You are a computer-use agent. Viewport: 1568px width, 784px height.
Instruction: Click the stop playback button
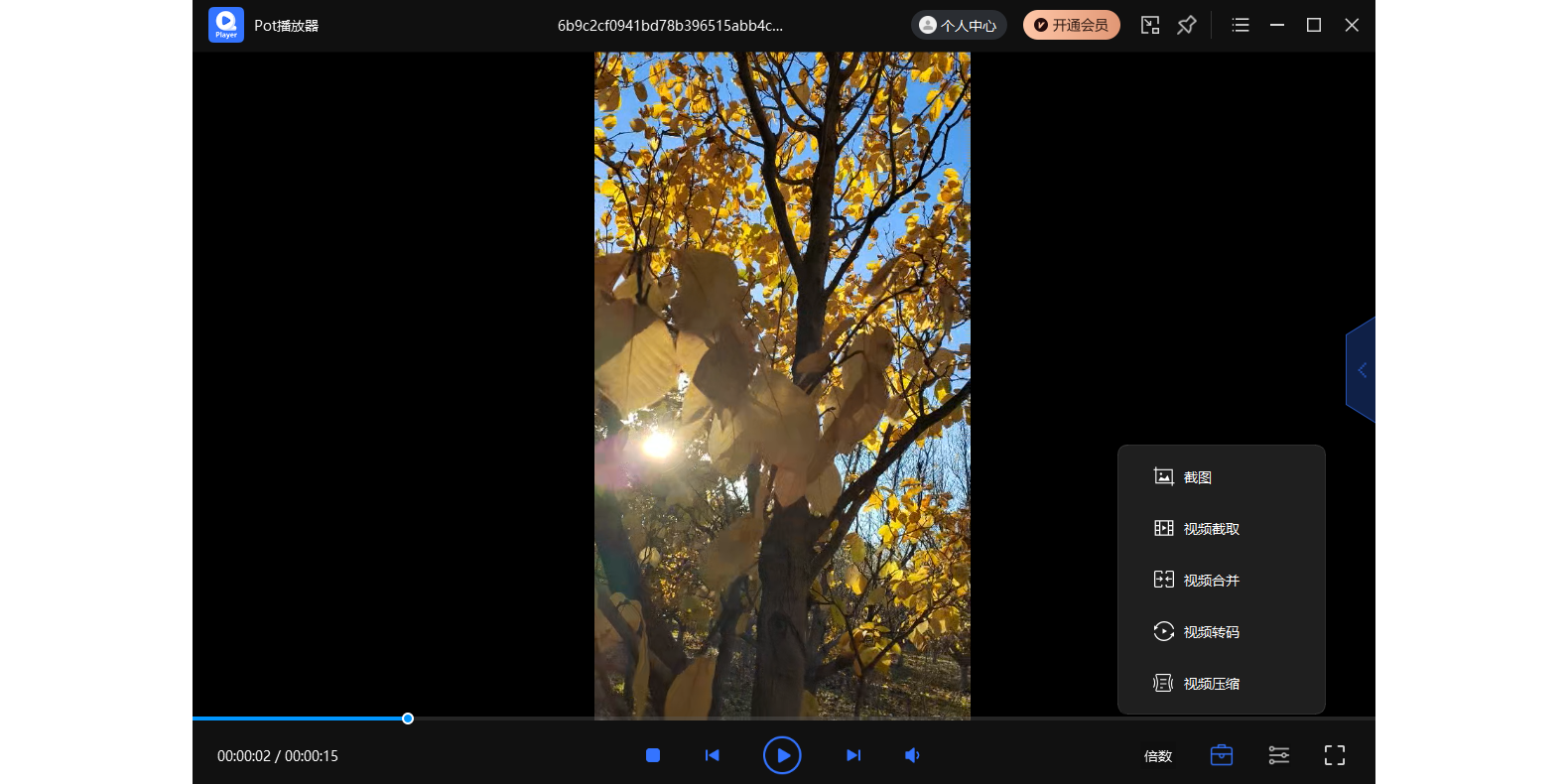653,755
